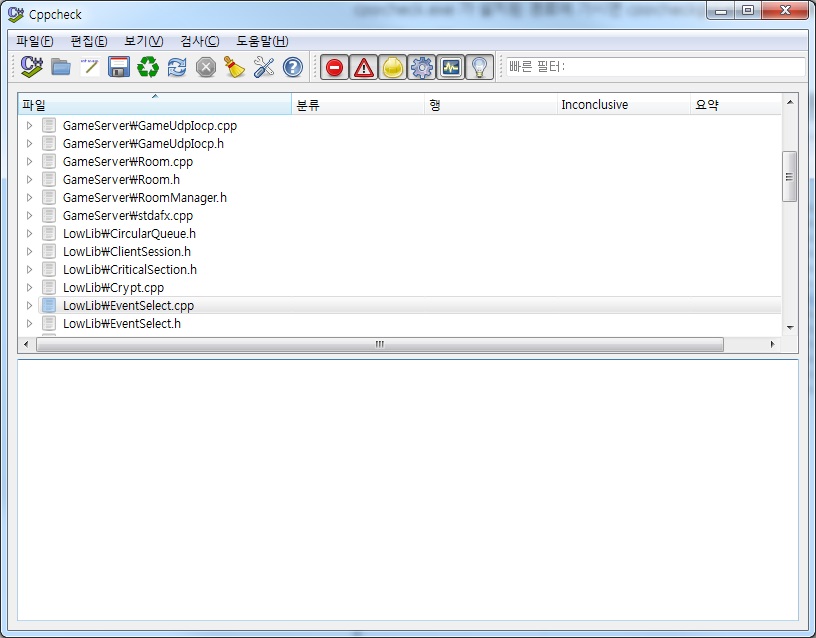
Task: Toggle the blue gear filter button
Action: [422, 67]
